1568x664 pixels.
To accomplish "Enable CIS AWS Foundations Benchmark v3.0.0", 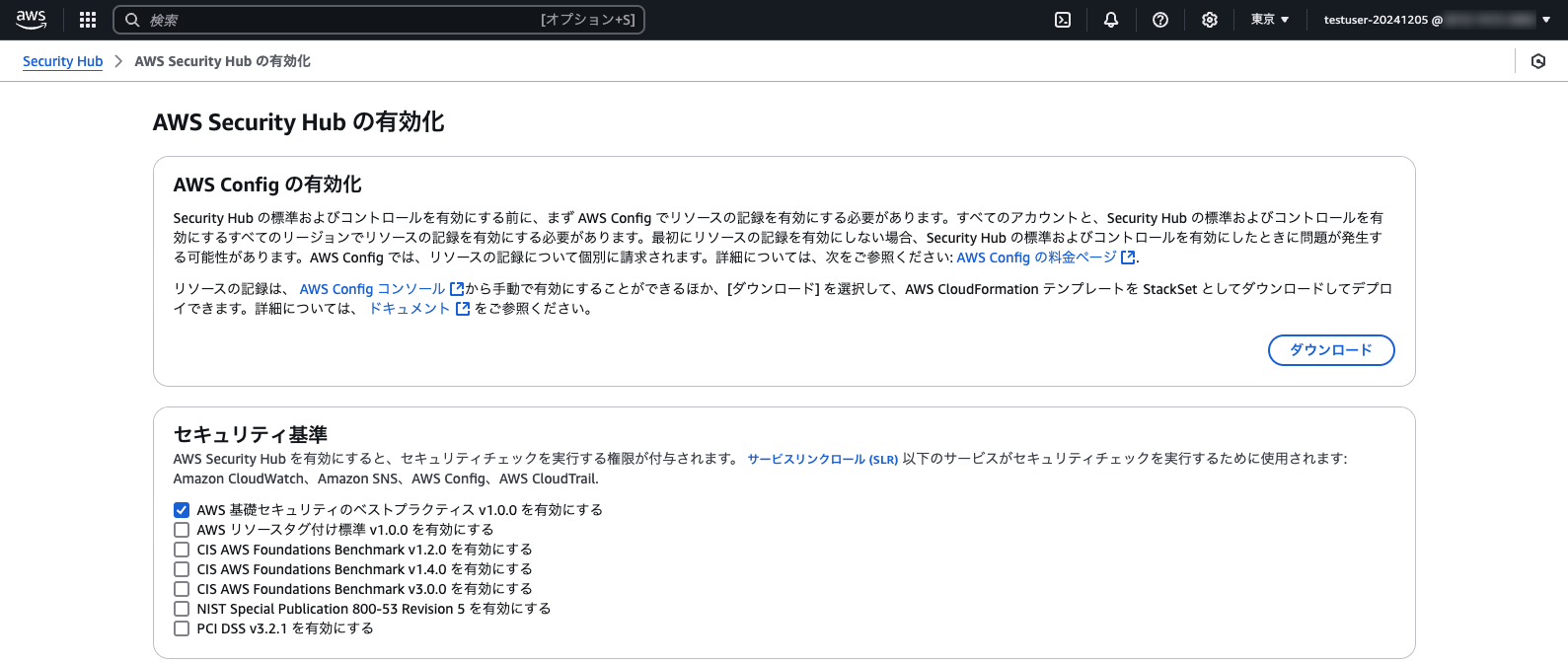I will point(182,589).
